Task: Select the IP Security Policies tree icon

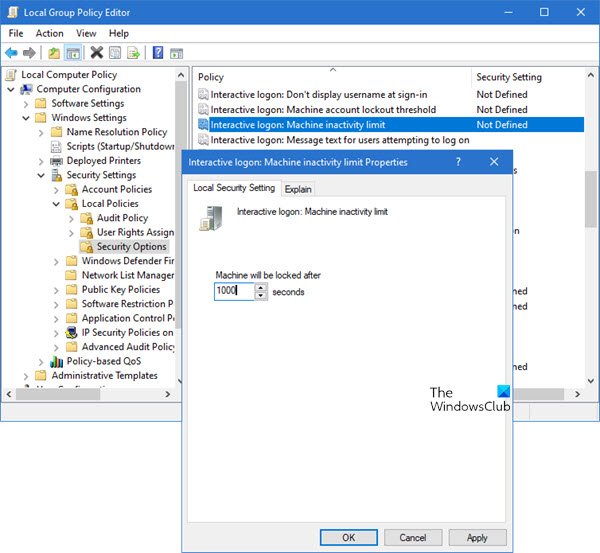Action: pyautogui.click(x=71, y=333)
